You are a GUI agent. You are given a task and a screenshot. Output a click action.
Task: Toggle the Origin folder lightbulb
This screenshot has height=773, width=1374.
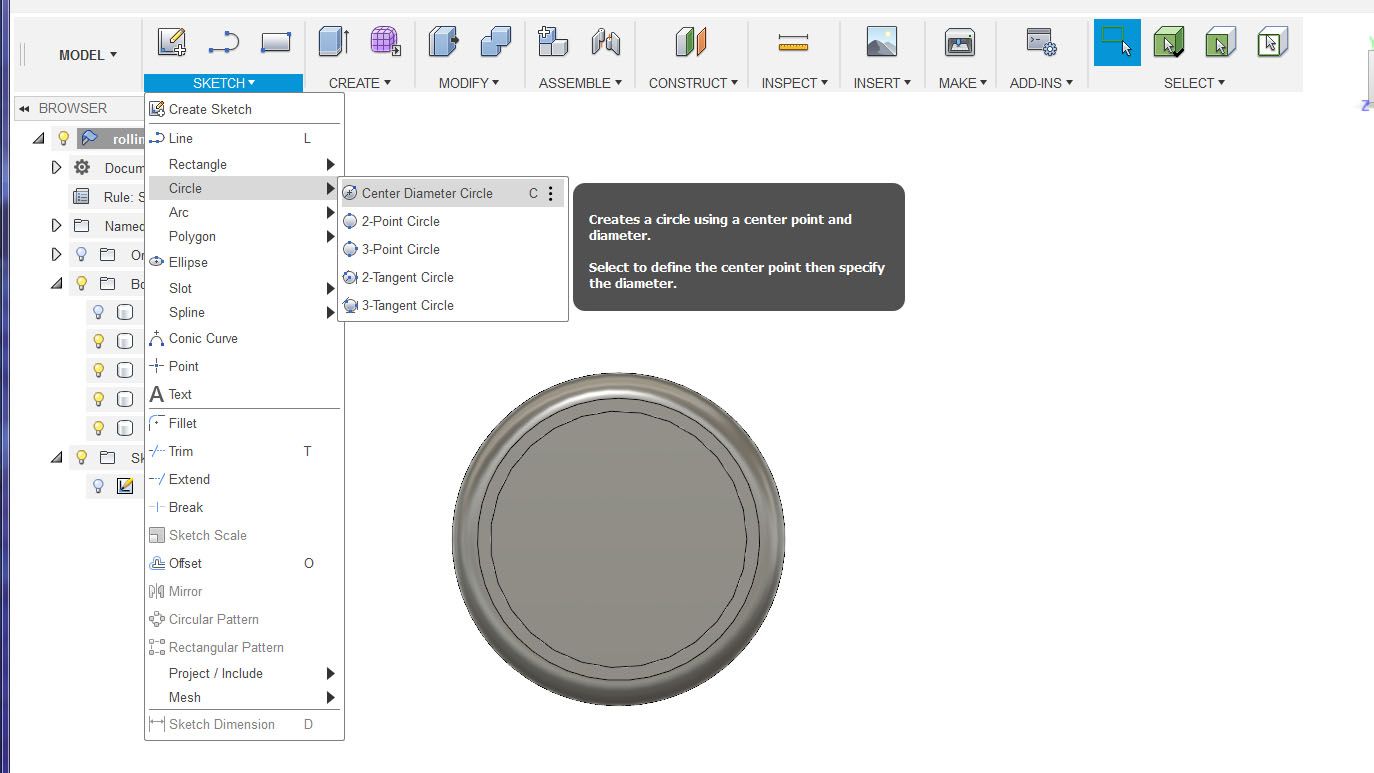82,255
